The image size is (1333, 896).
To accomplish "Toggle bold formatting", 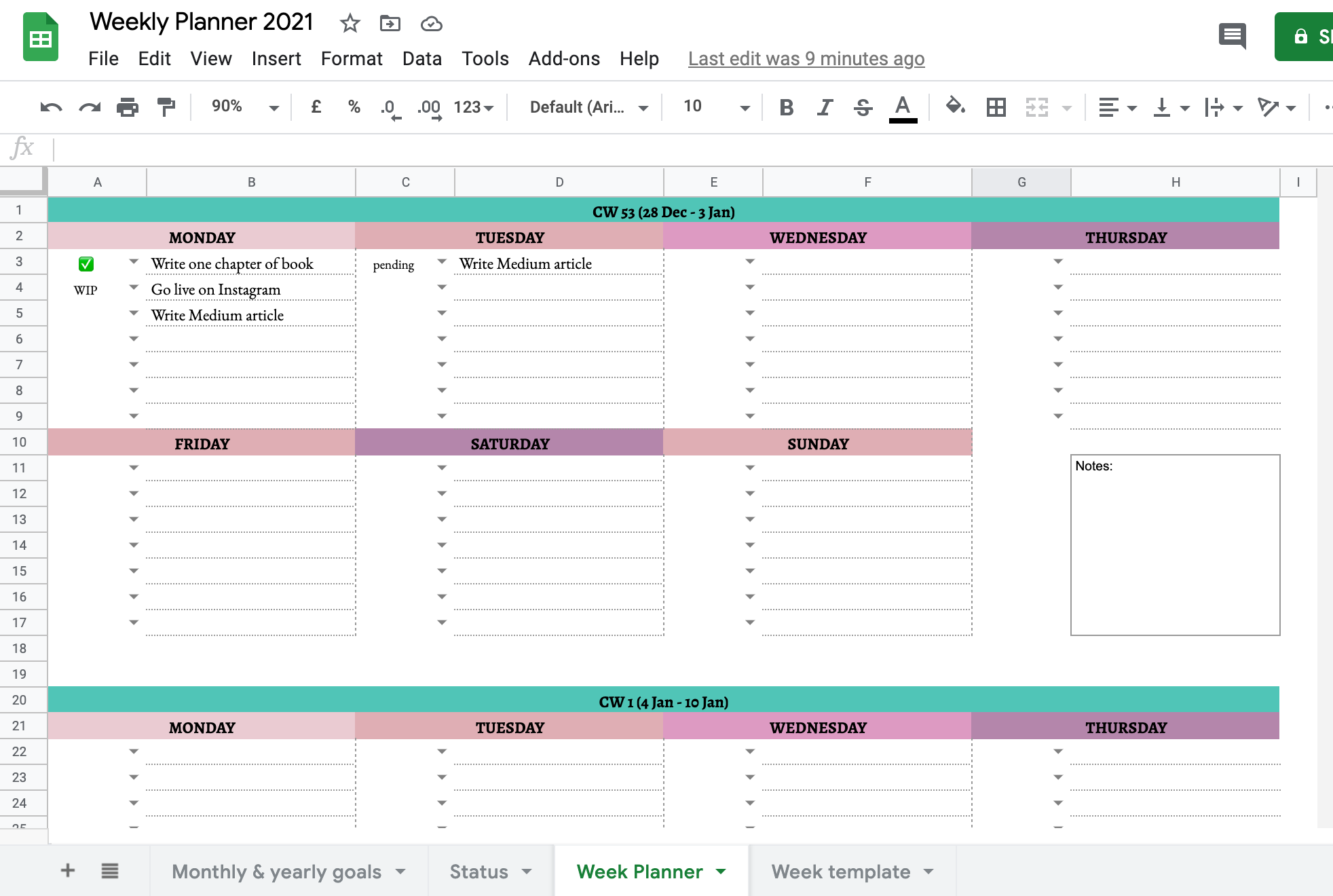I will pos(786,107).
